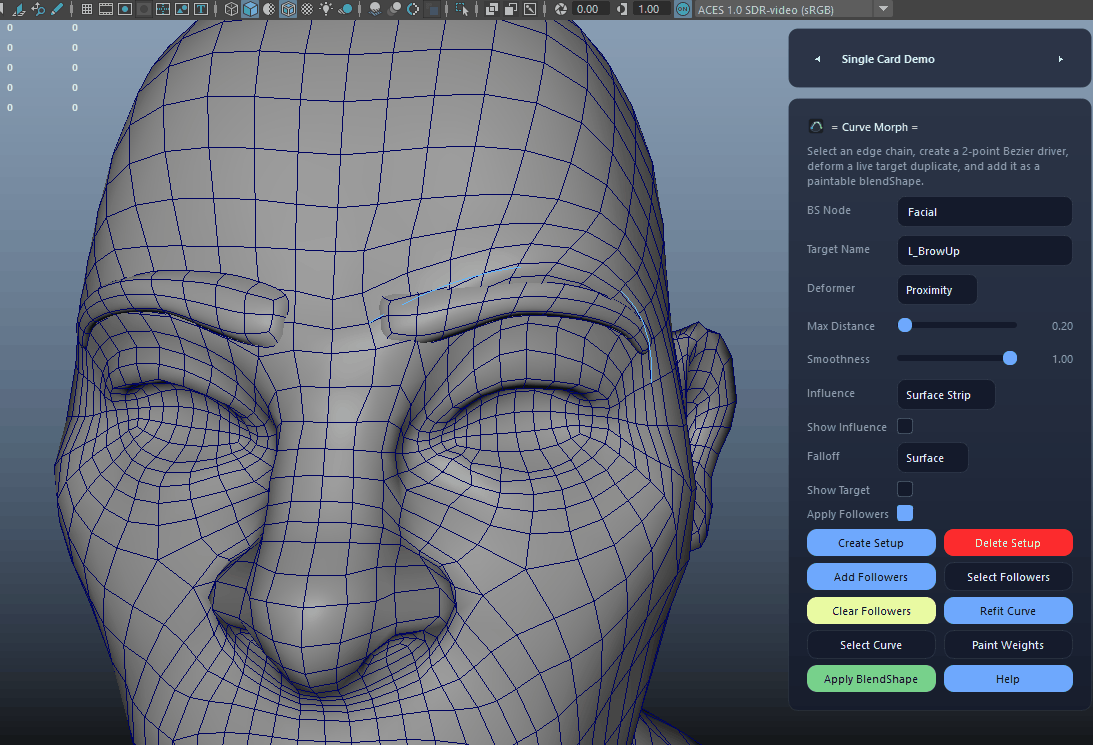Expand the color space dropdown arrow

[x=883, y=9]
